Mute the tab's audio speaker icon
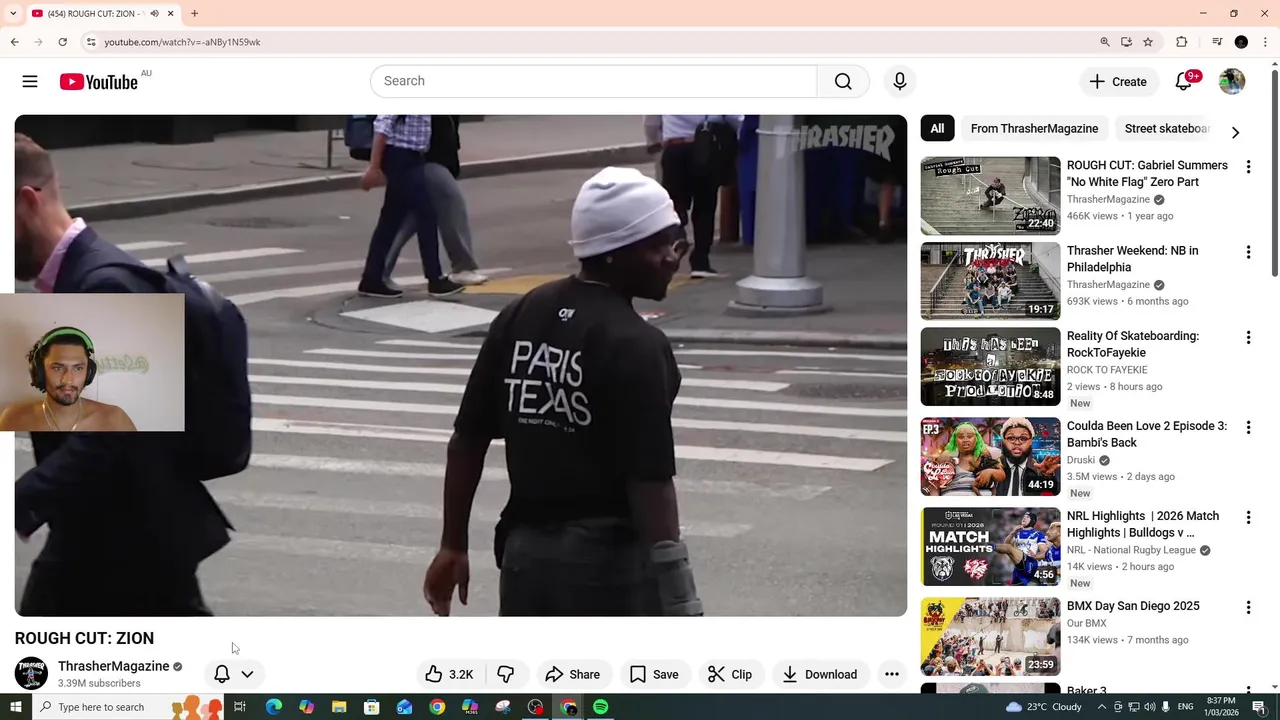 [154, 14]
